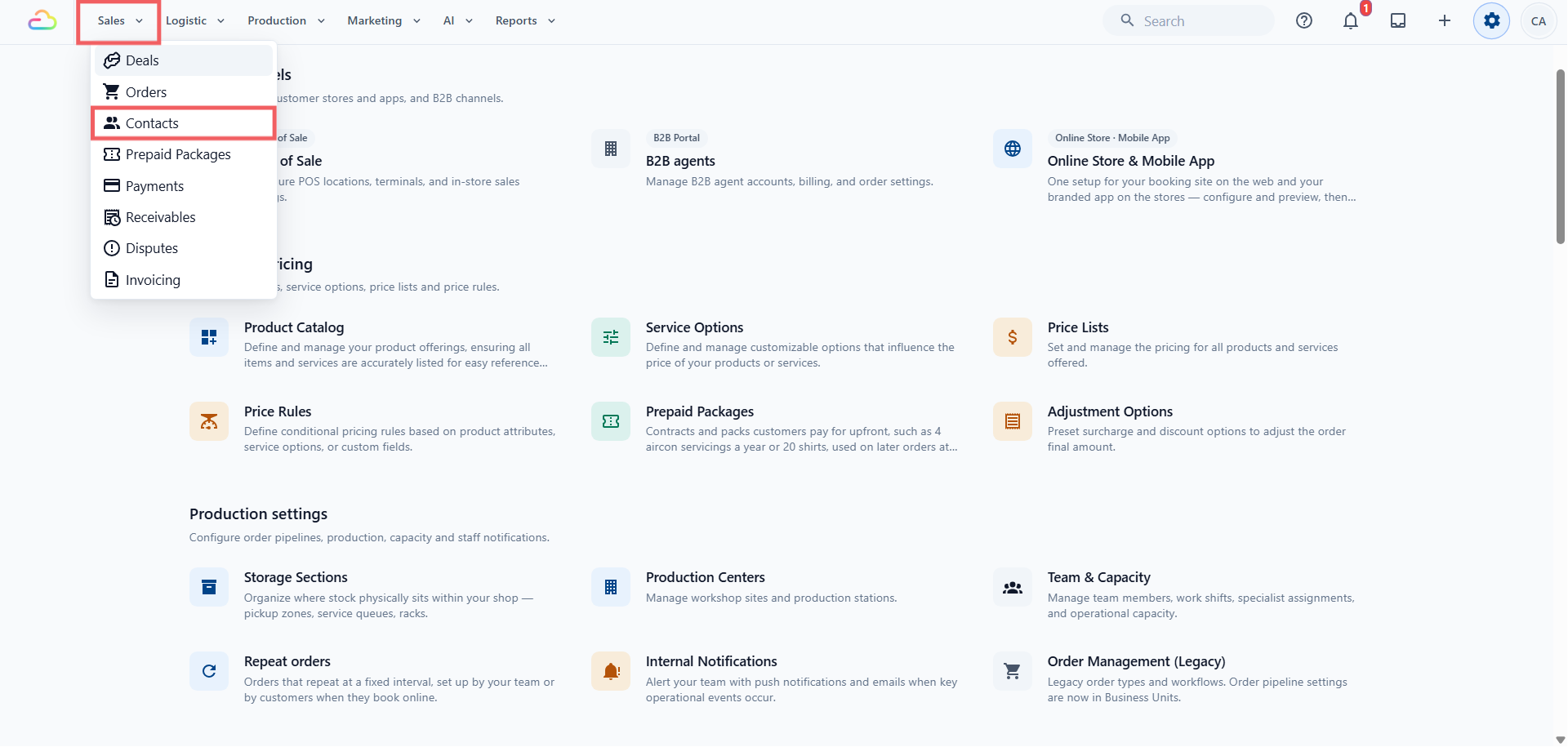Click the Order Management cart icon
The width and height of the screenshot is (1568, 747).
point(1013,671)
